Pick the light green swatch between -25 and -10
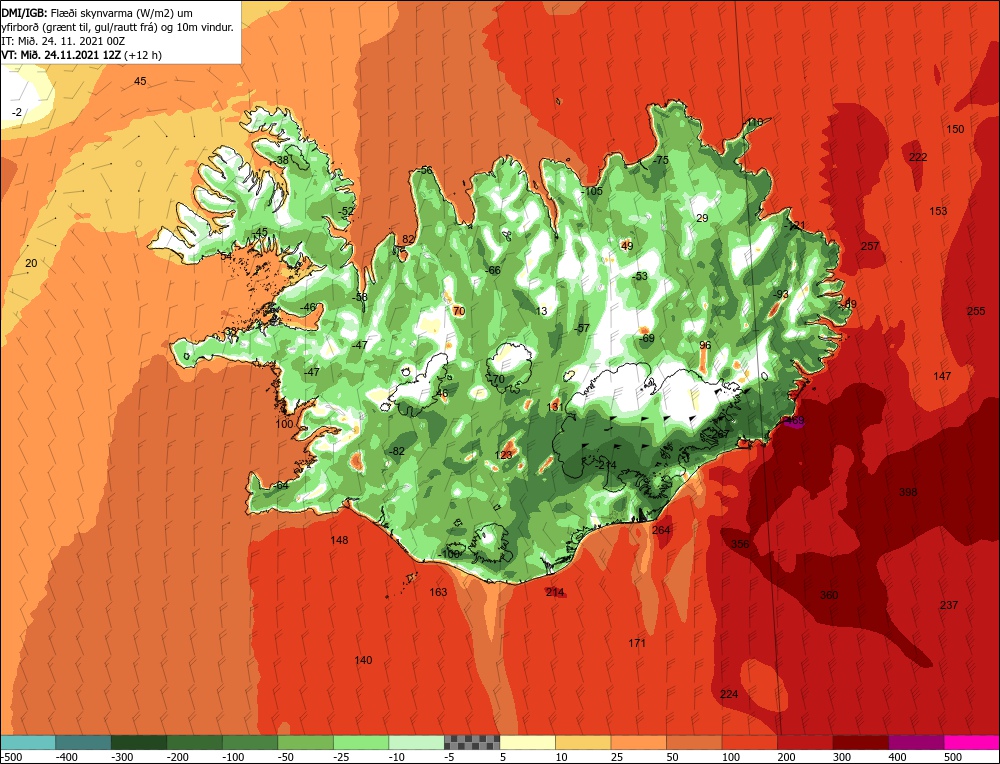The image size is (1000, 764). tap(361, 742)
